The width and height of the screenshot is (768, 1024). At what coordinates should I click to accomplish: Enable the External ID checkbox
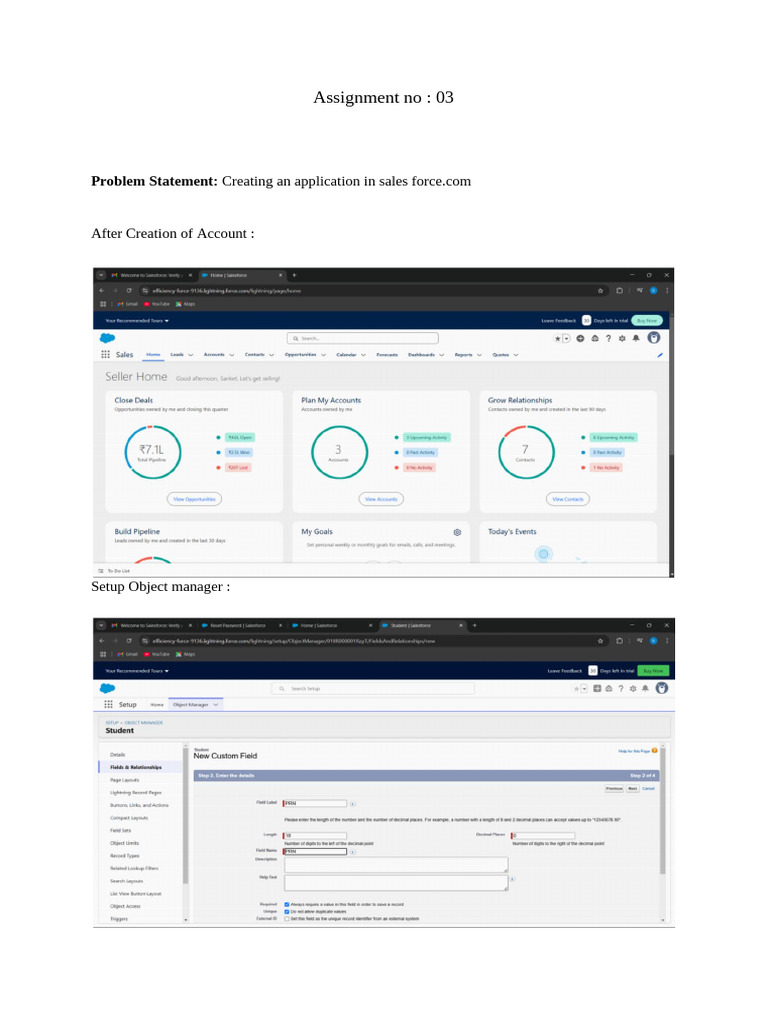(x=287, y=918)
